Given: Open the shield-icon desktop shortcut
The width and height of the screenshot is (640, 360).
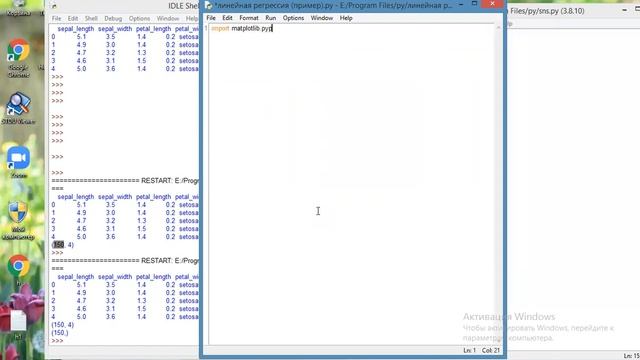Looking at the screenshot, I should [x=18, y=220].
